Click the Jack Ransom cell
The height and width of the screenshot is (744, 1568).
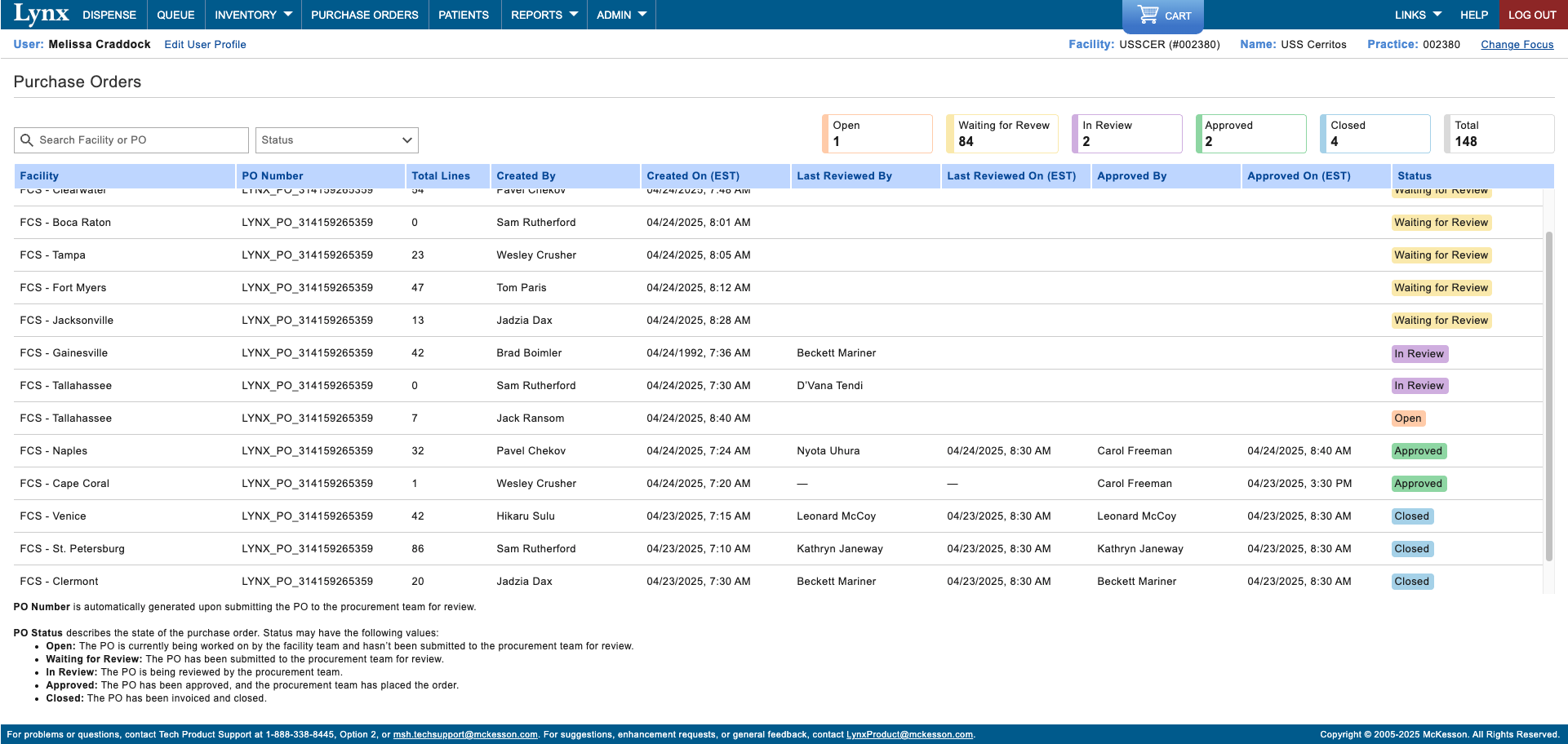(530, 418)
